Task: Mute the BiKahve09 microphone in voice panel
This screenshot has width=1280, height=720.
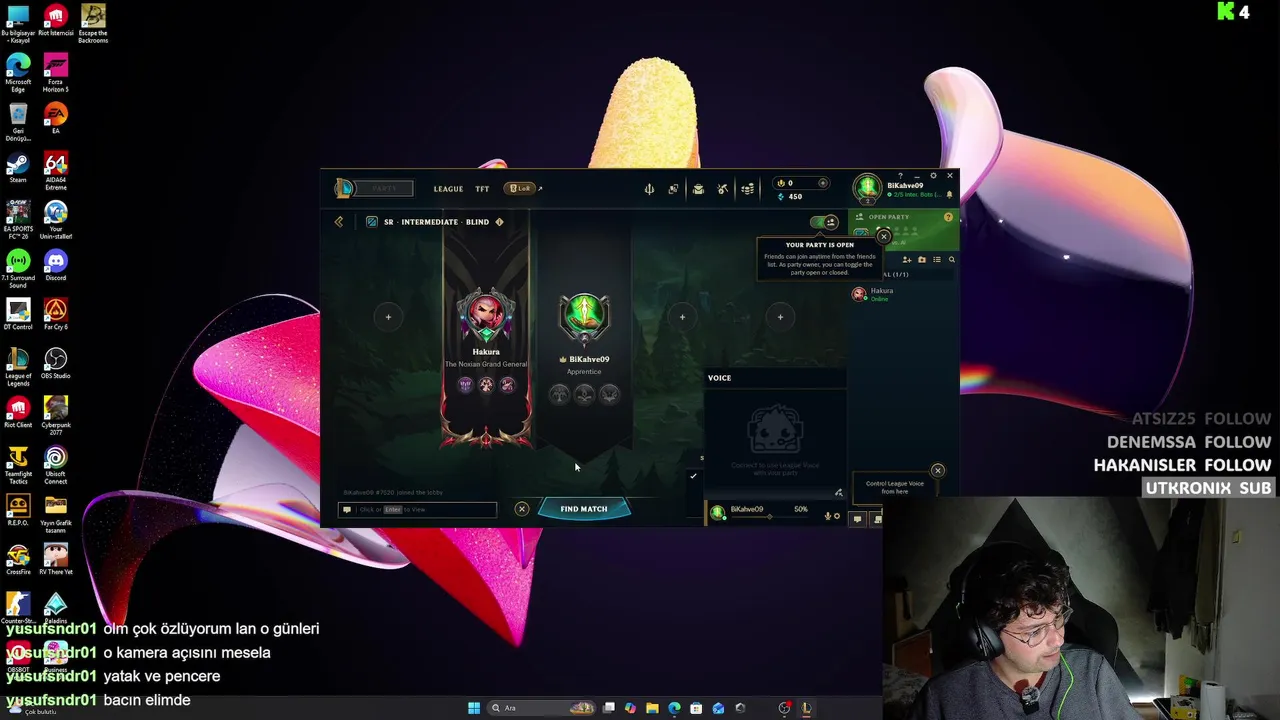Action: (x=827, y=516)
